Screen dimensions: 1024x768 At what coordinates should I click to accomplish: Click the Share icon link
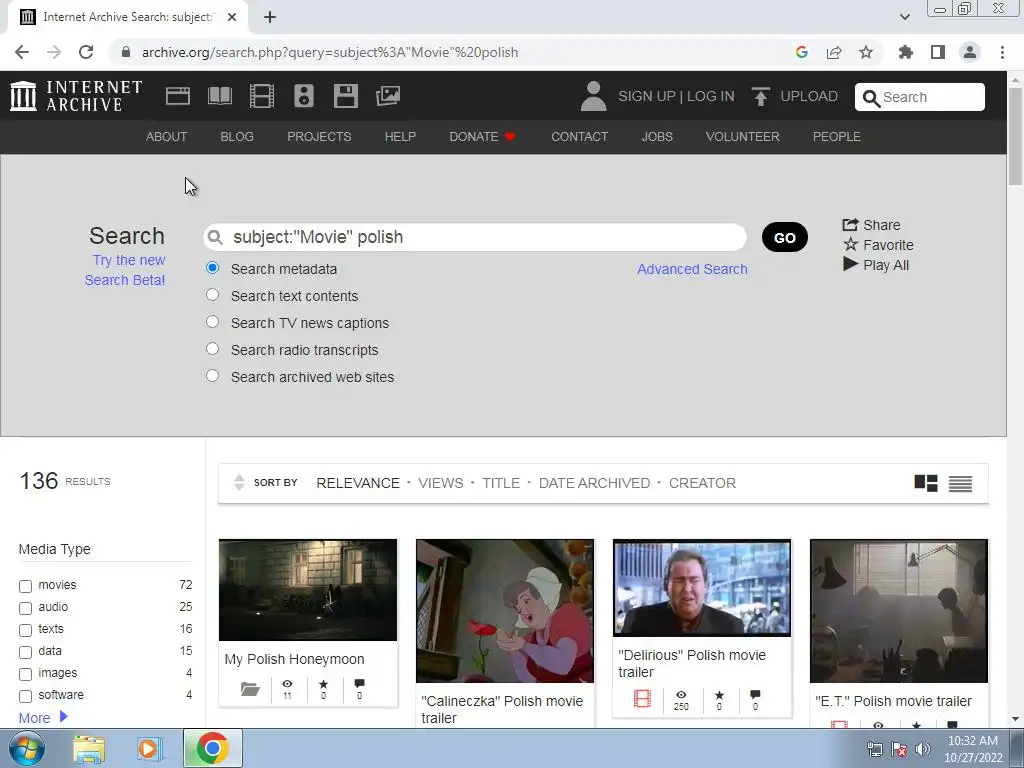point(850,225)
